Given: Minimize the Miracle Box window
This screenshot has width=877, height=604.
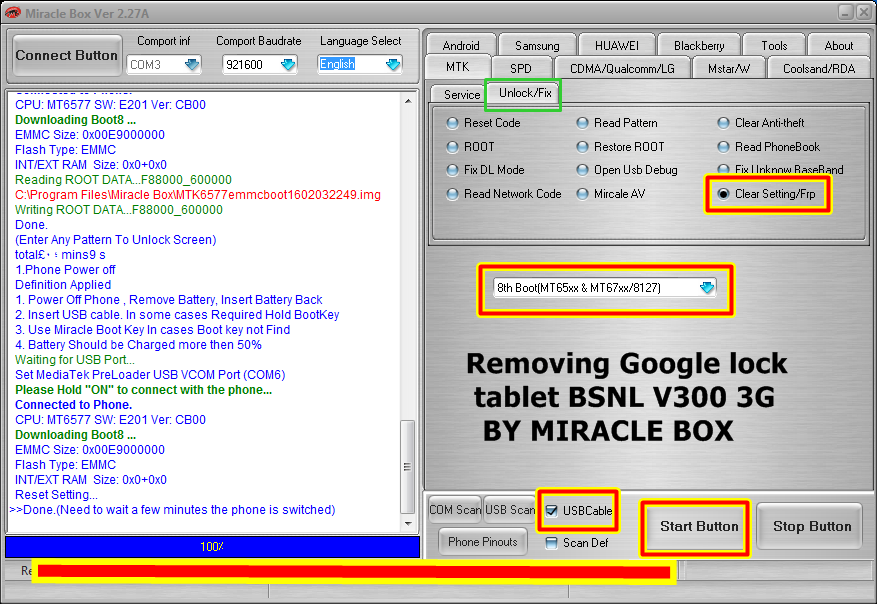Looking at the screenshot, I should pos(846,12).
